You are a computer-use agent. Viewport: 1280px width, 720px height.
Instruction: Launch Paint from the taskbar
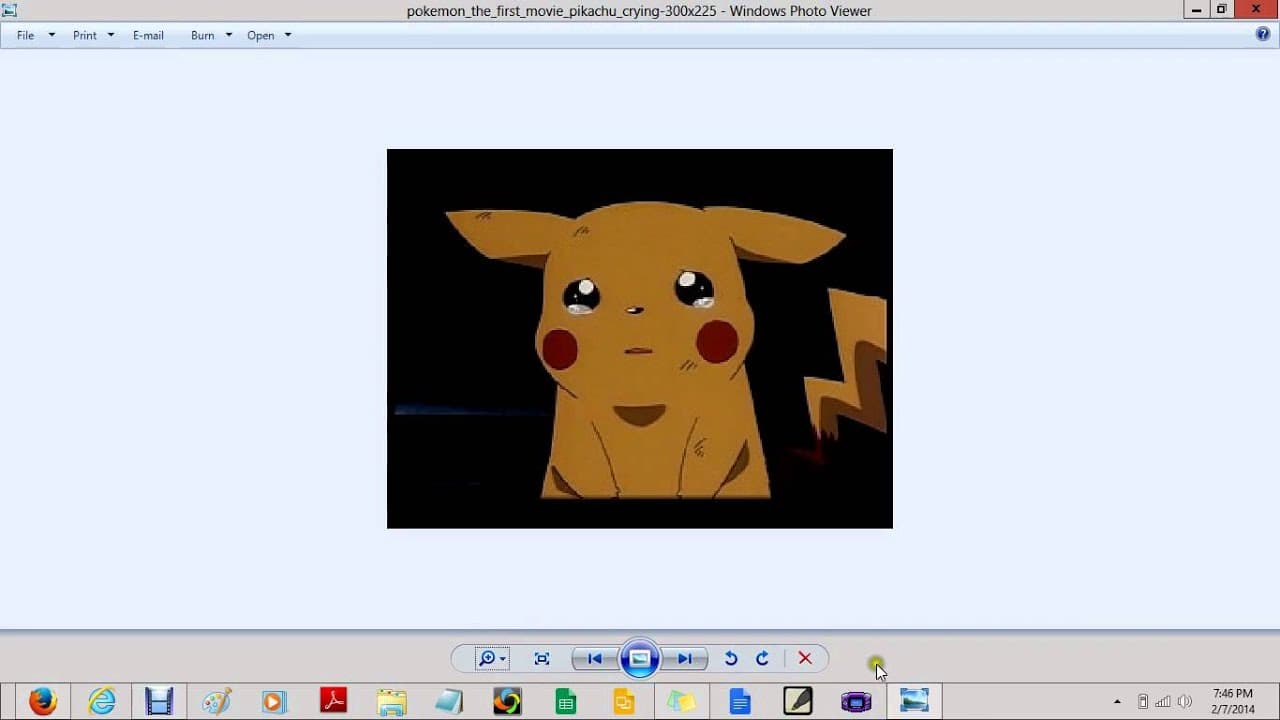(217, 701)
